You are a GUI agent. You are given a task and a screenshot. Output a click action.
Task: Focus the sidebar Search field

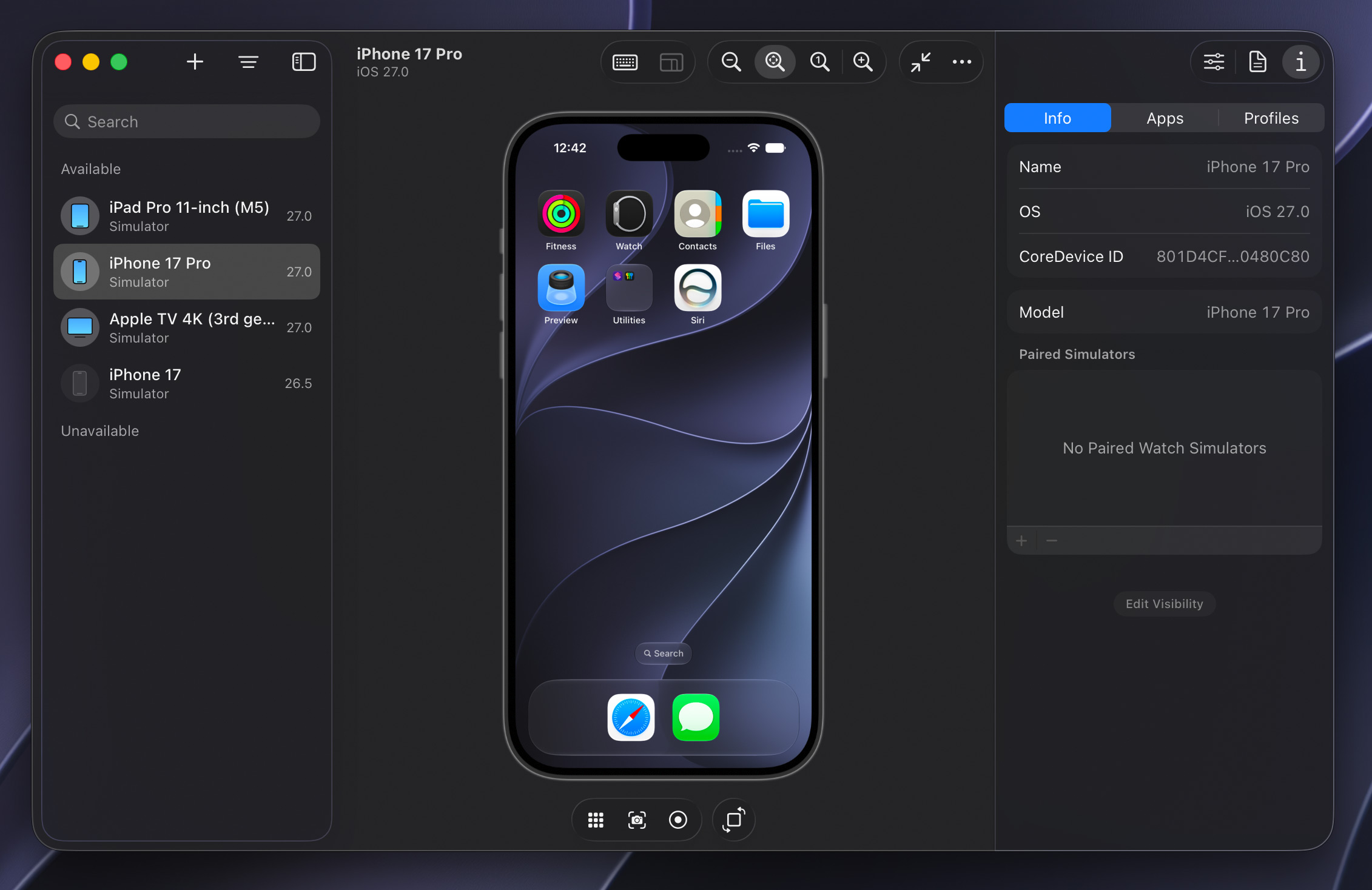(x=187, y=121)
